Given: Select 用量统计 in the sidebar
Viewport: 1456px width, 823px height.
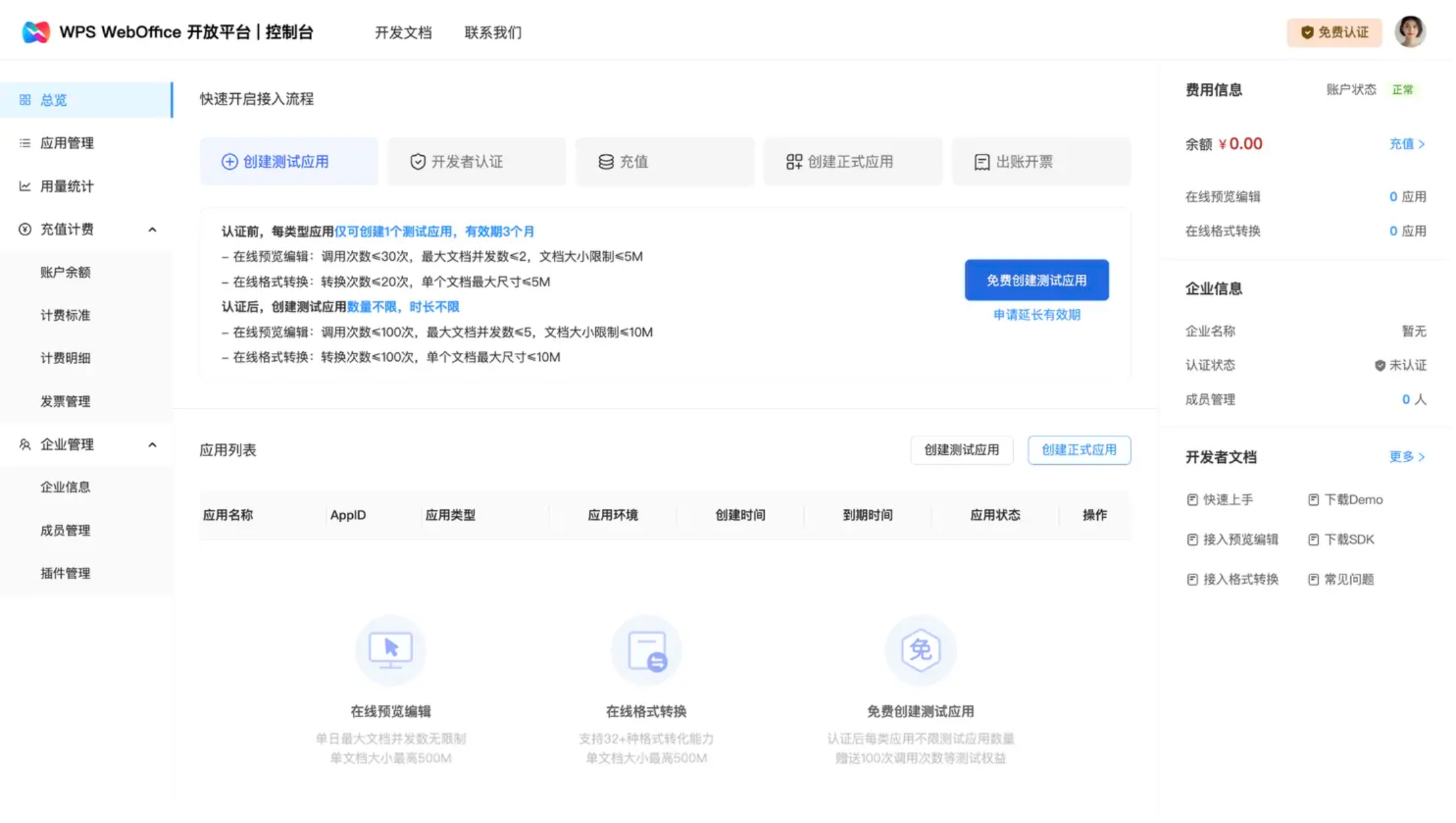Looking at the screenshot, I should (x=67, y=186).
